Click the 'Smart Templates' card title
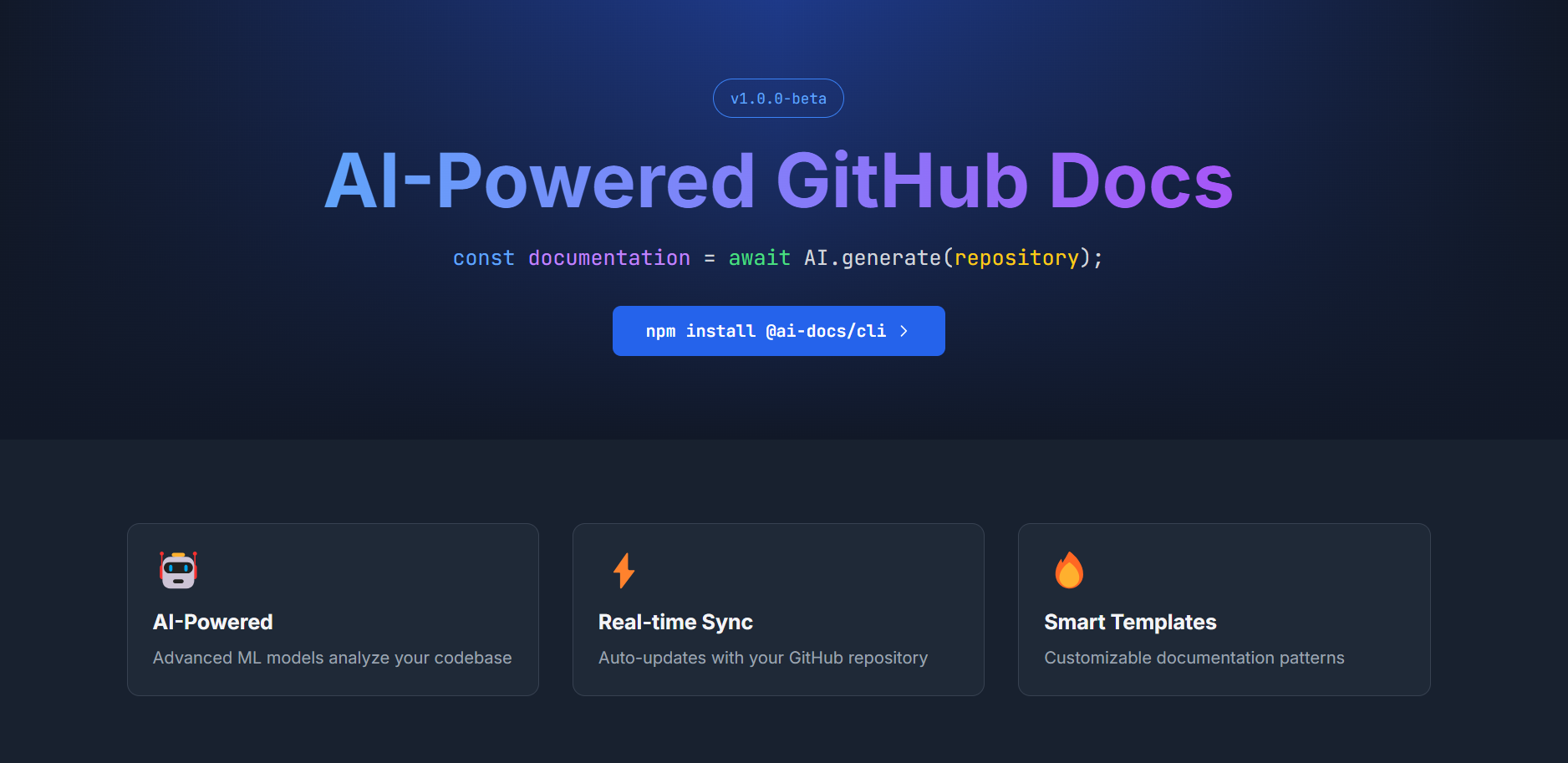Image resolution: width=1568 pixels, height=763 pixels. [x=1130, y=622]
